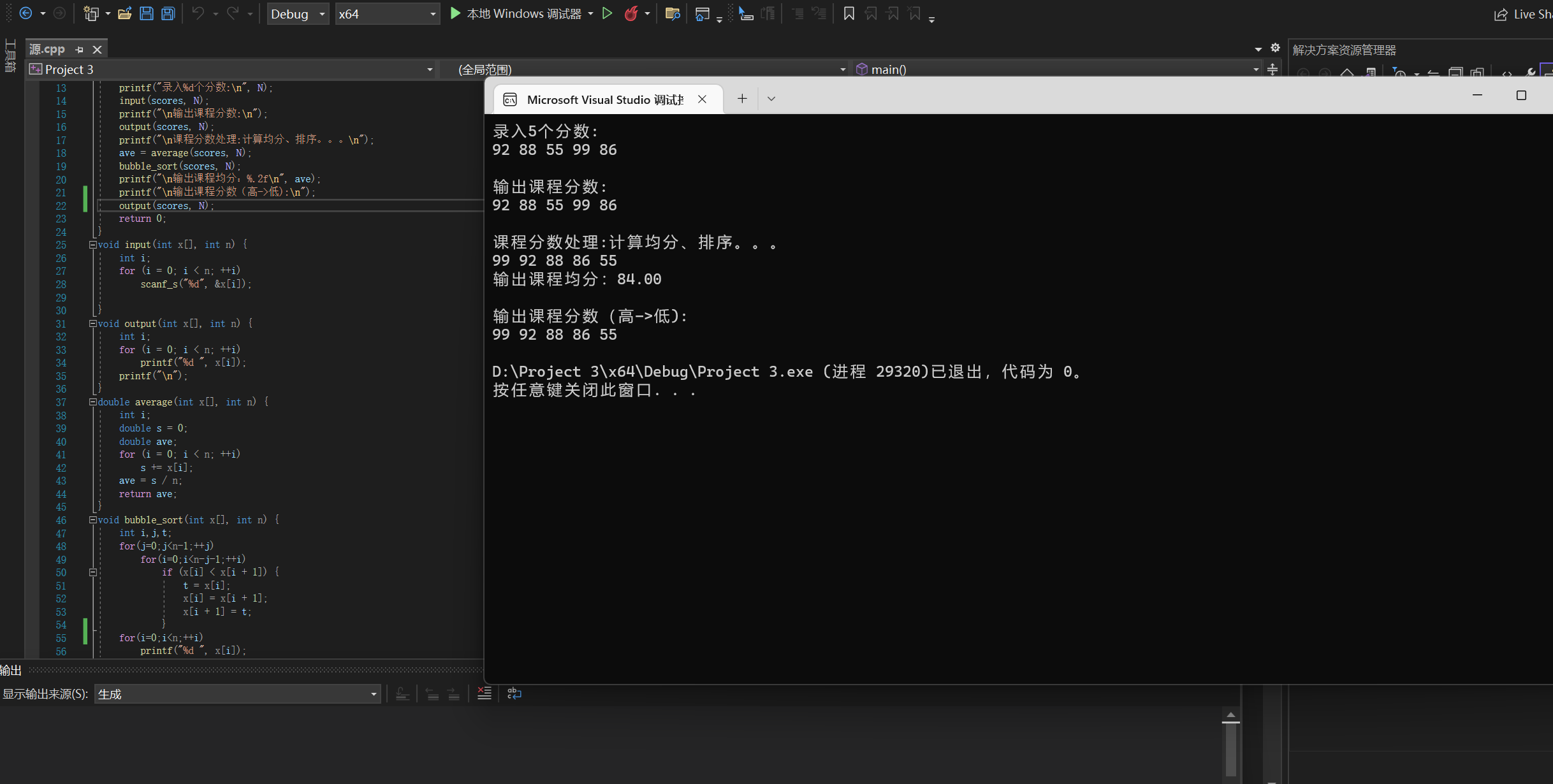Collapse the average function fold marker

pyautogui.click(x=93, y=402)
